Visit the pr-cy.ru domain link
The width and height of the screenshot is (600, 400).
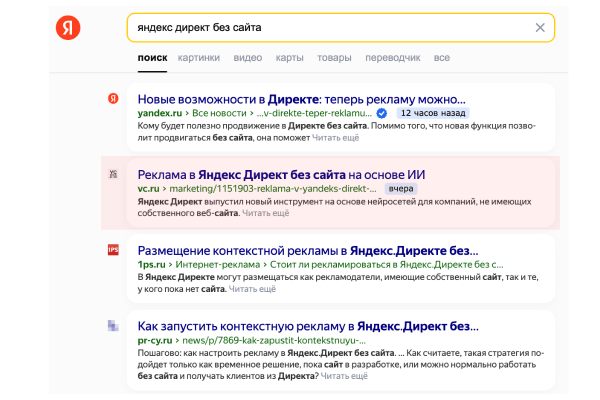[x=155, y=340]
